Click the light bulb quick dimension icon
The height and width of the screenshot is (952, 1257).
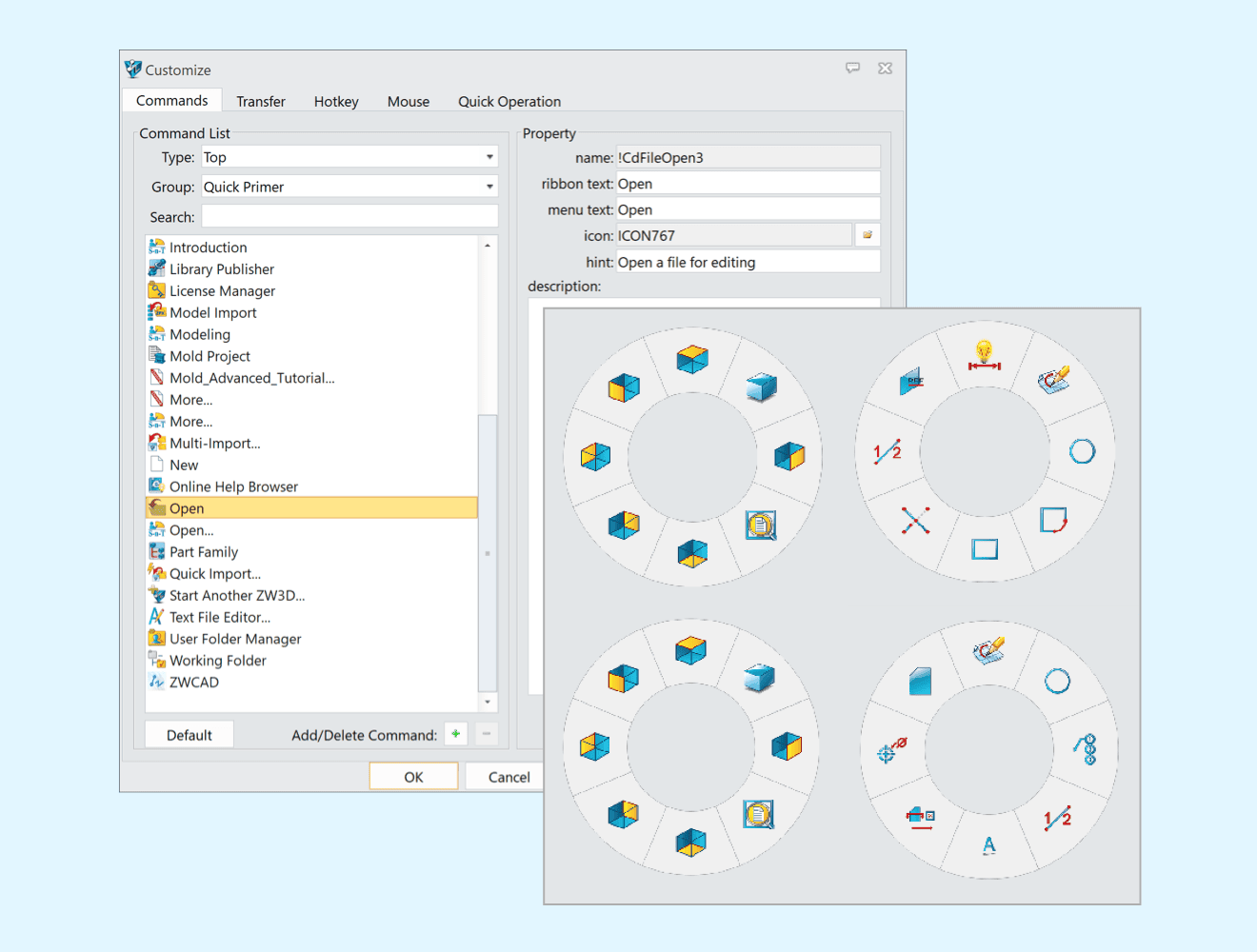pos(984,356)
